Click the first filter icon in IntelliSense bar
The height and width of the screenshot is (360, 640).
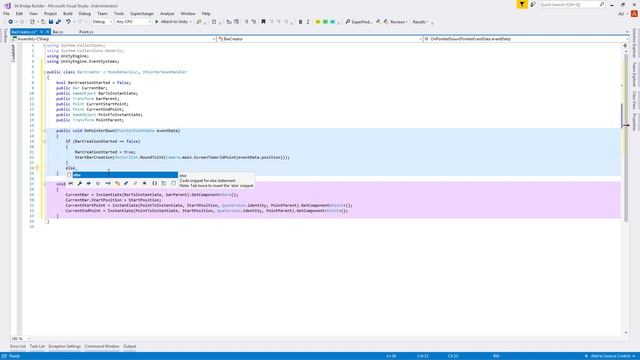pyautogui.click(x=71, y=183)
